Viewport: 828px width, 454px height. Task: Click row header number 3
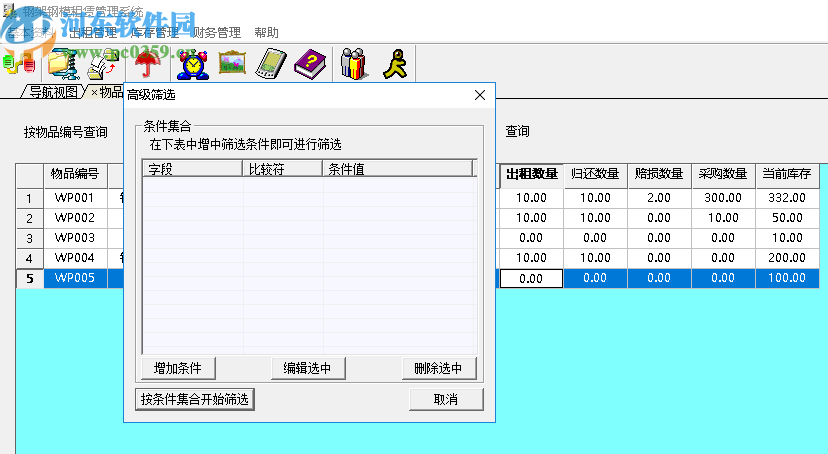30,239
